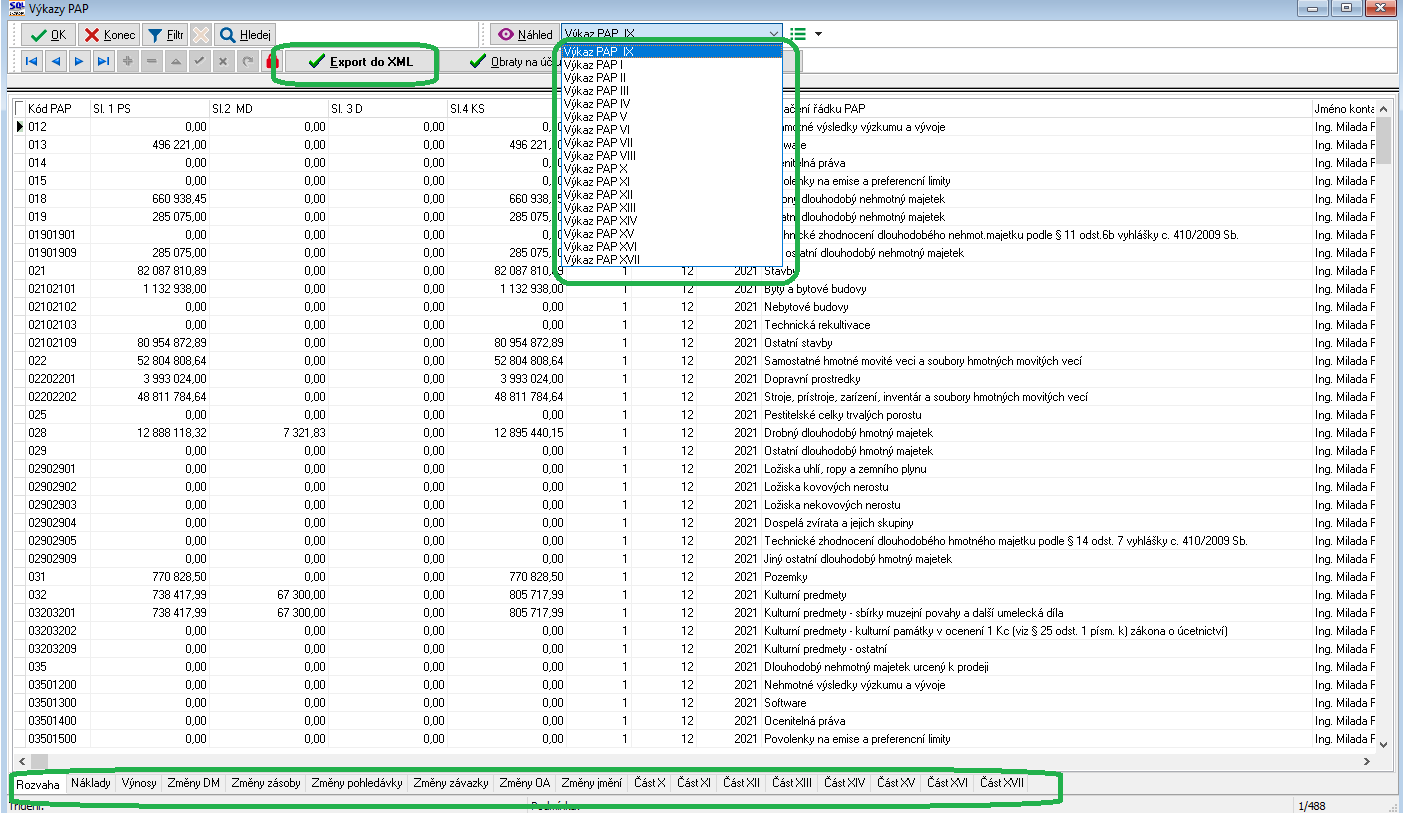Screen dimensions: 1403x813
Task: Click the Sl.2 MD column header
Action: click(268, 108)
